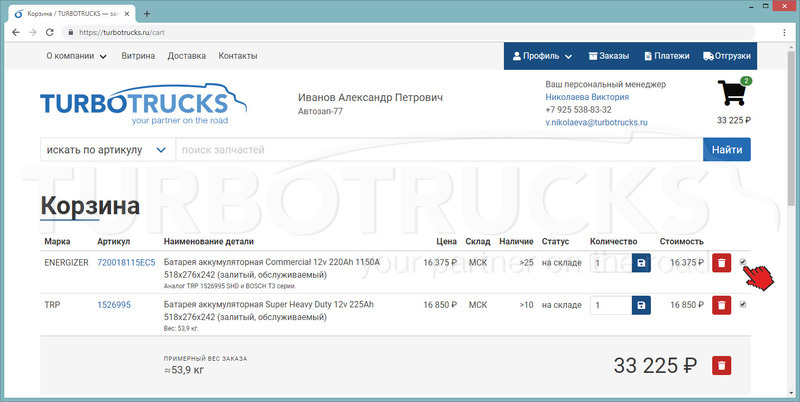The width and height of the screenshot is (800, 402).
Task: Open article 1526995 link
Action: pyautogui.click(x=114, y=305)
